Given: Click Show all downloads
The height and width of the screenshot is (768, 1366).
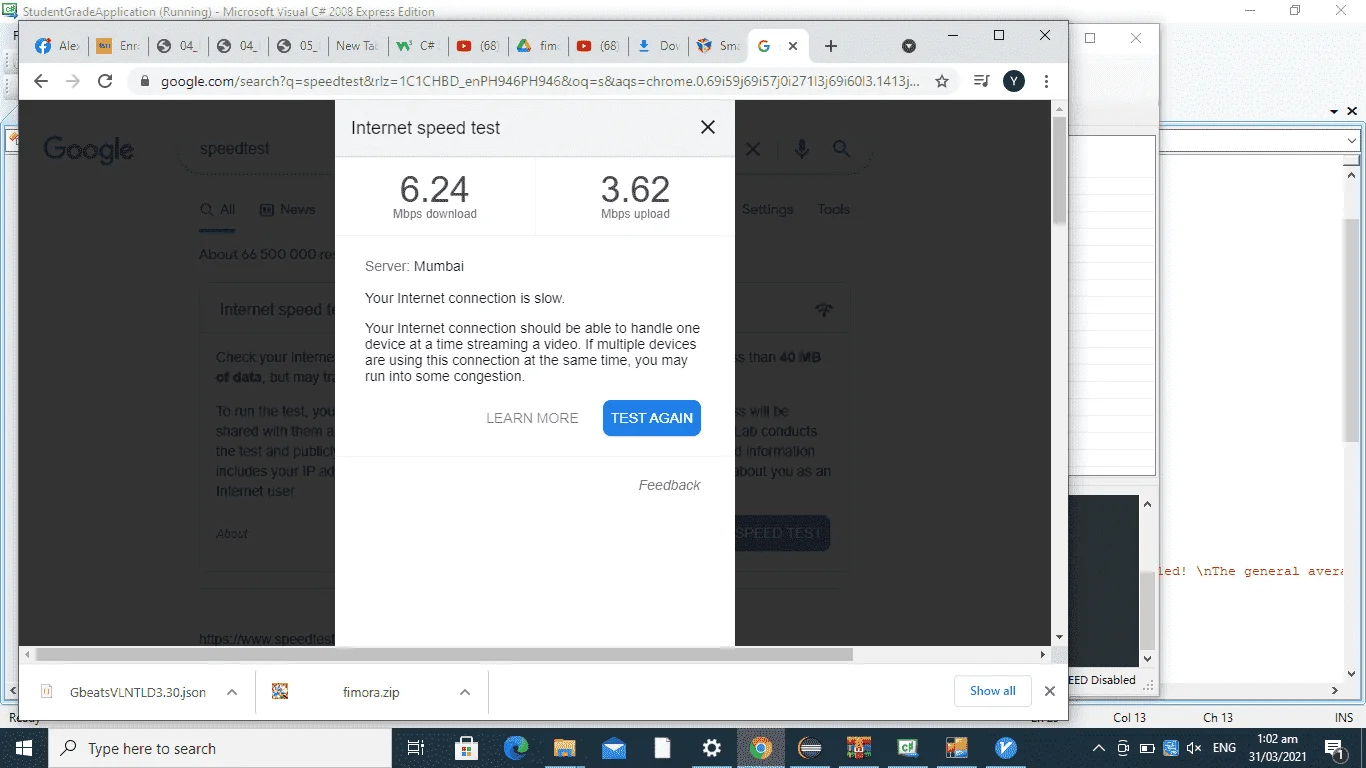Looking at the screenshot, I should [x=993, y=691].
